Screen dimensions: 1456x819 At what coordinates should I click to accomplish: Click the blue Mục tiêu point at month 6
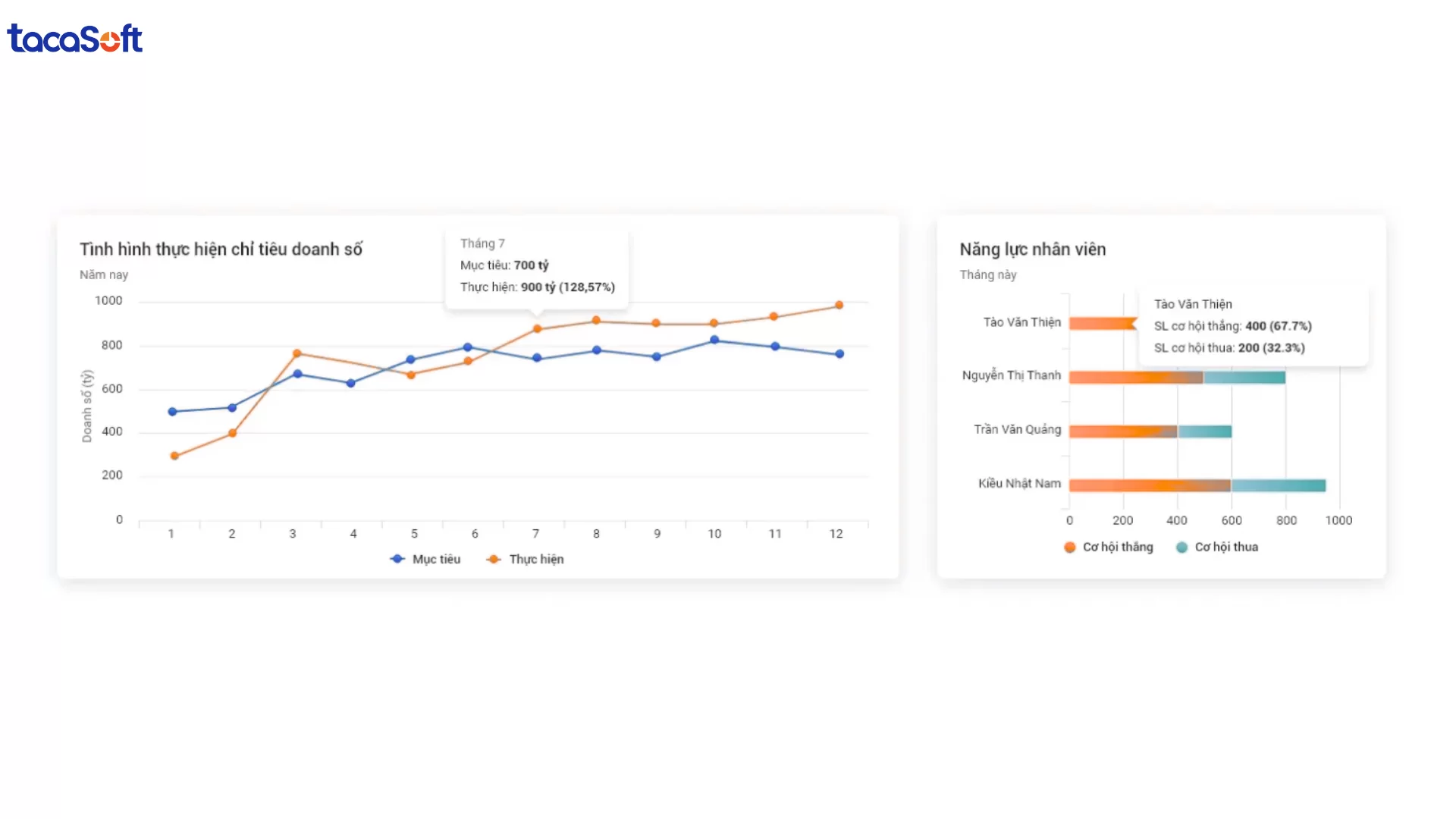click(467, 347)
